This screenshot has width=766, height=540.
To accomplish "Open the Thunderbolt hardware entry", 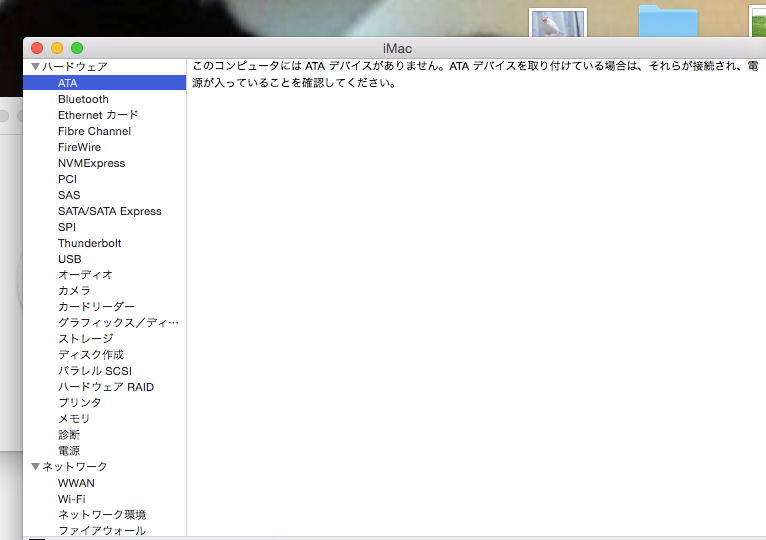I will click(89, 243).
